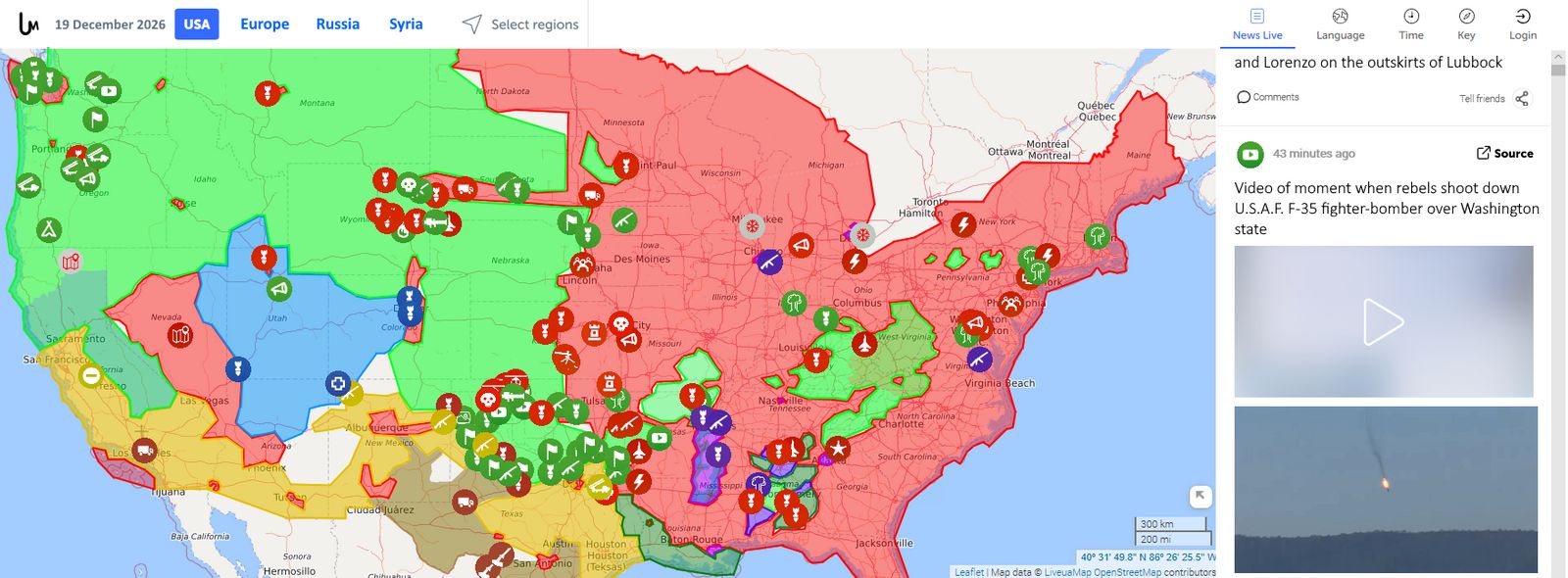Collapse the map with the arrow button
This screenshot has height=578, width=1568.
1200,497
